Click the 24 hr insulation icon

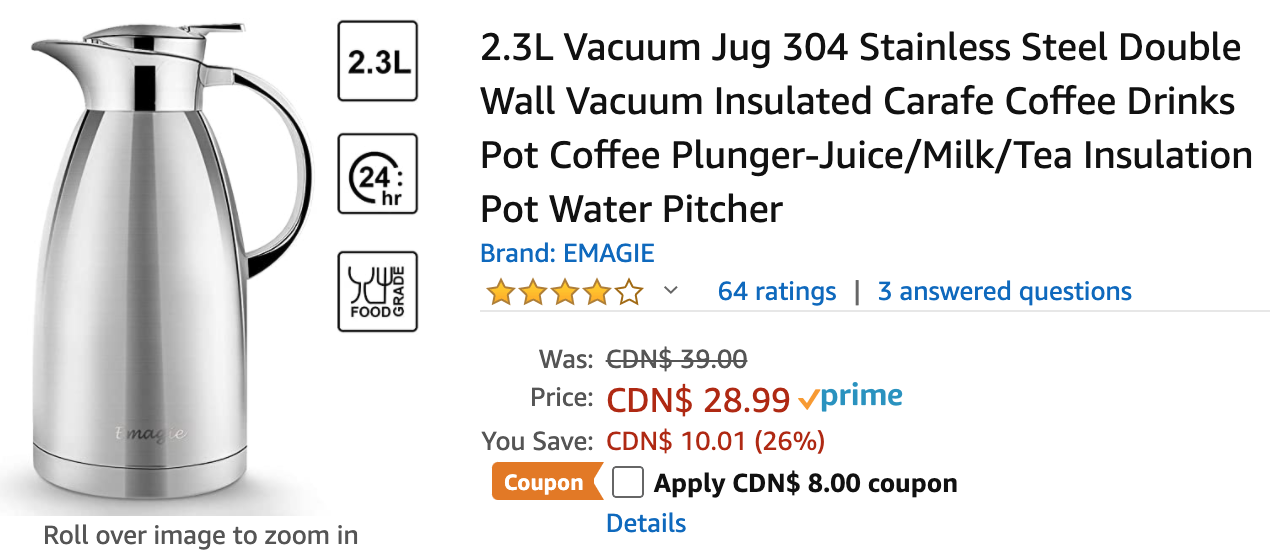377,174
